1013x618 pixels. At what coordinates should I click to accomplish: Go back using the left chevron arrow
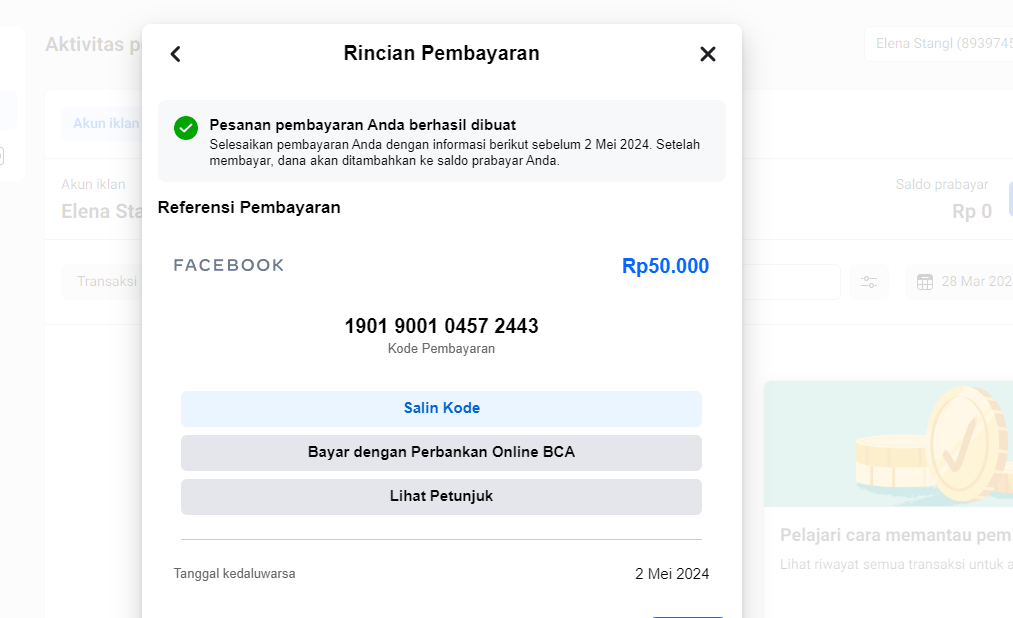coord(176,54)
